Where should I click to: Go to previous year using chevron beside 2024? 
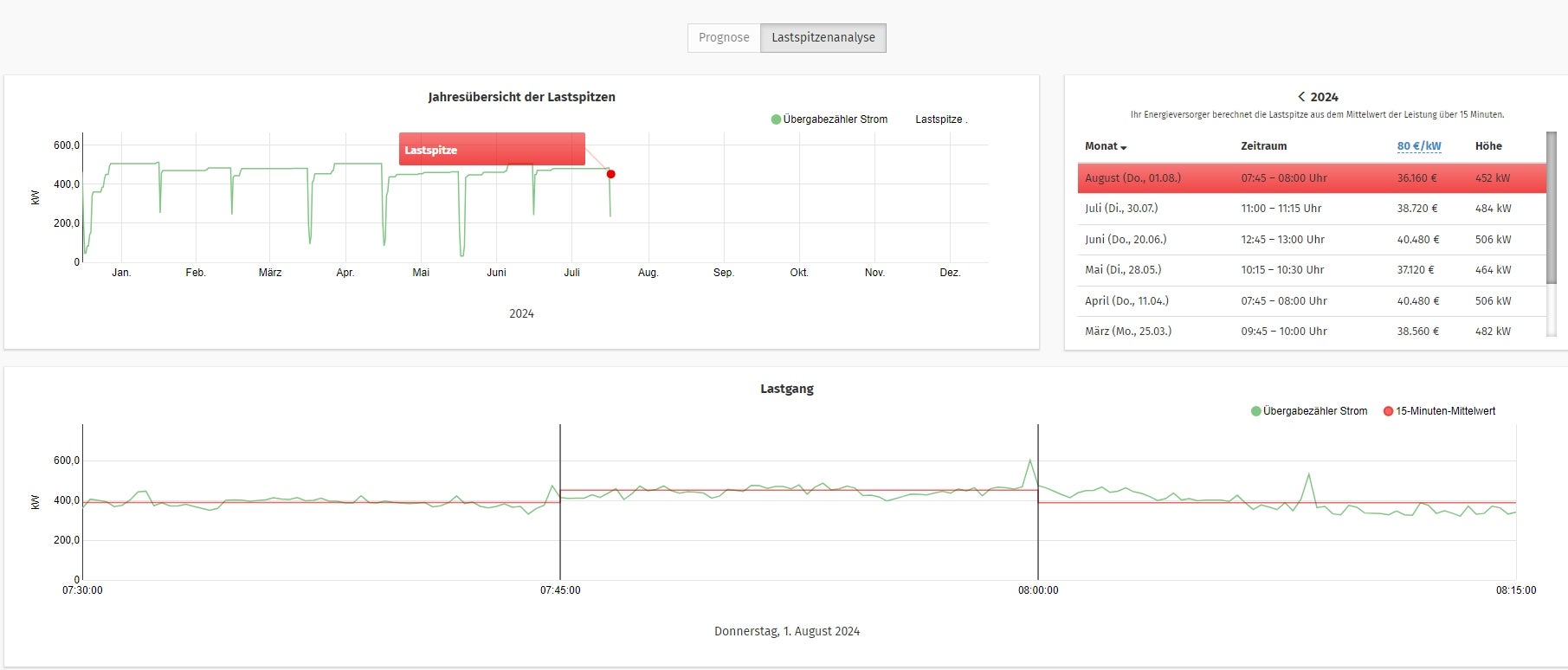1300,97
